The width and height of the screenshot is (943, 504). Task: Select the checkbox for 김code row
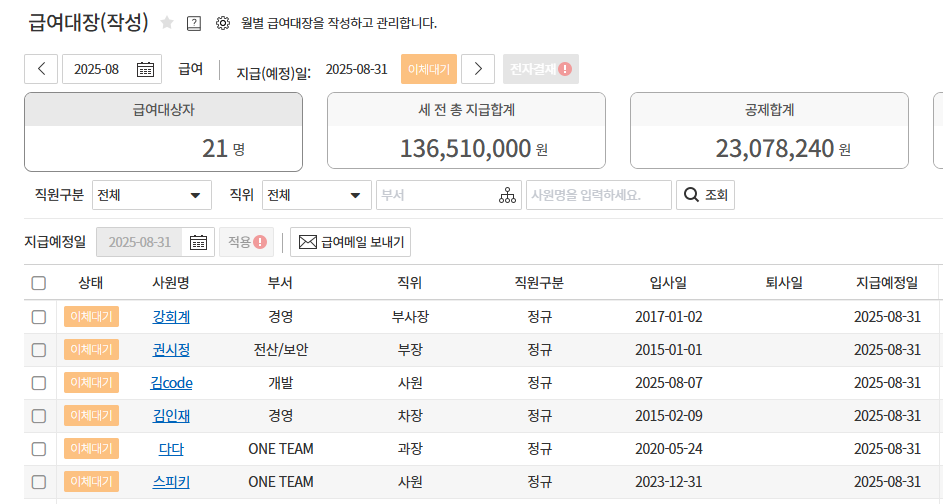click(39, 383)
